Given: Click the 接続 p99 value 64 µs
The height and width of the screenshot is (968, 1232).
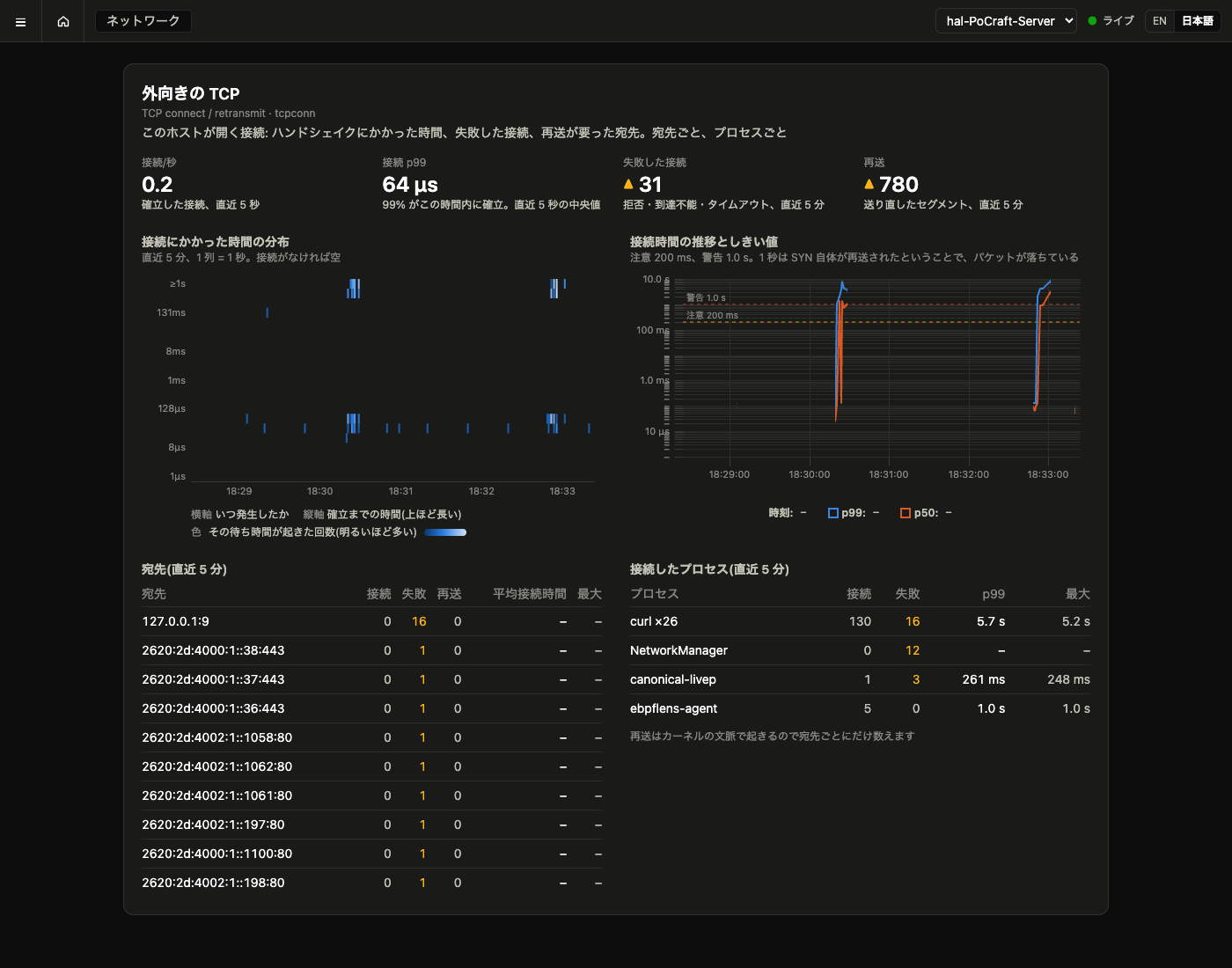Looking at the screenshot, I should pyautogui.click(x=410, y=184).
